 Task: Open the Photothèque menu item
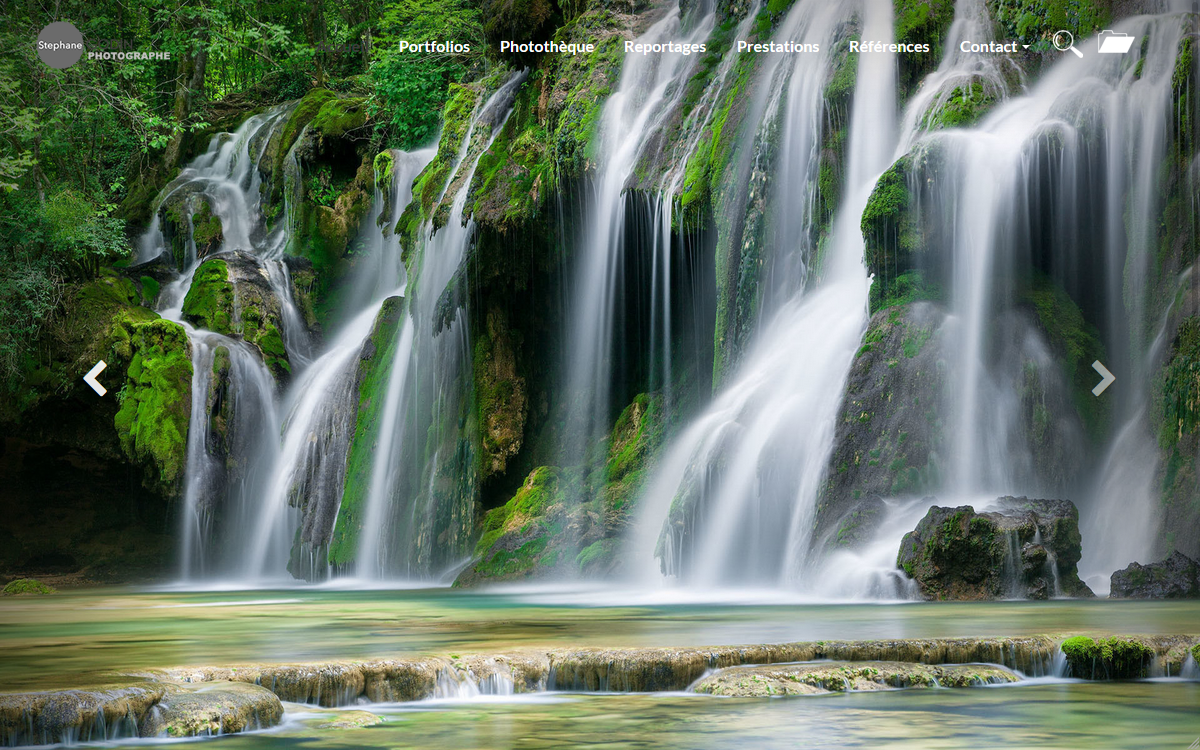pyautogui.click(x=547, y=47)
